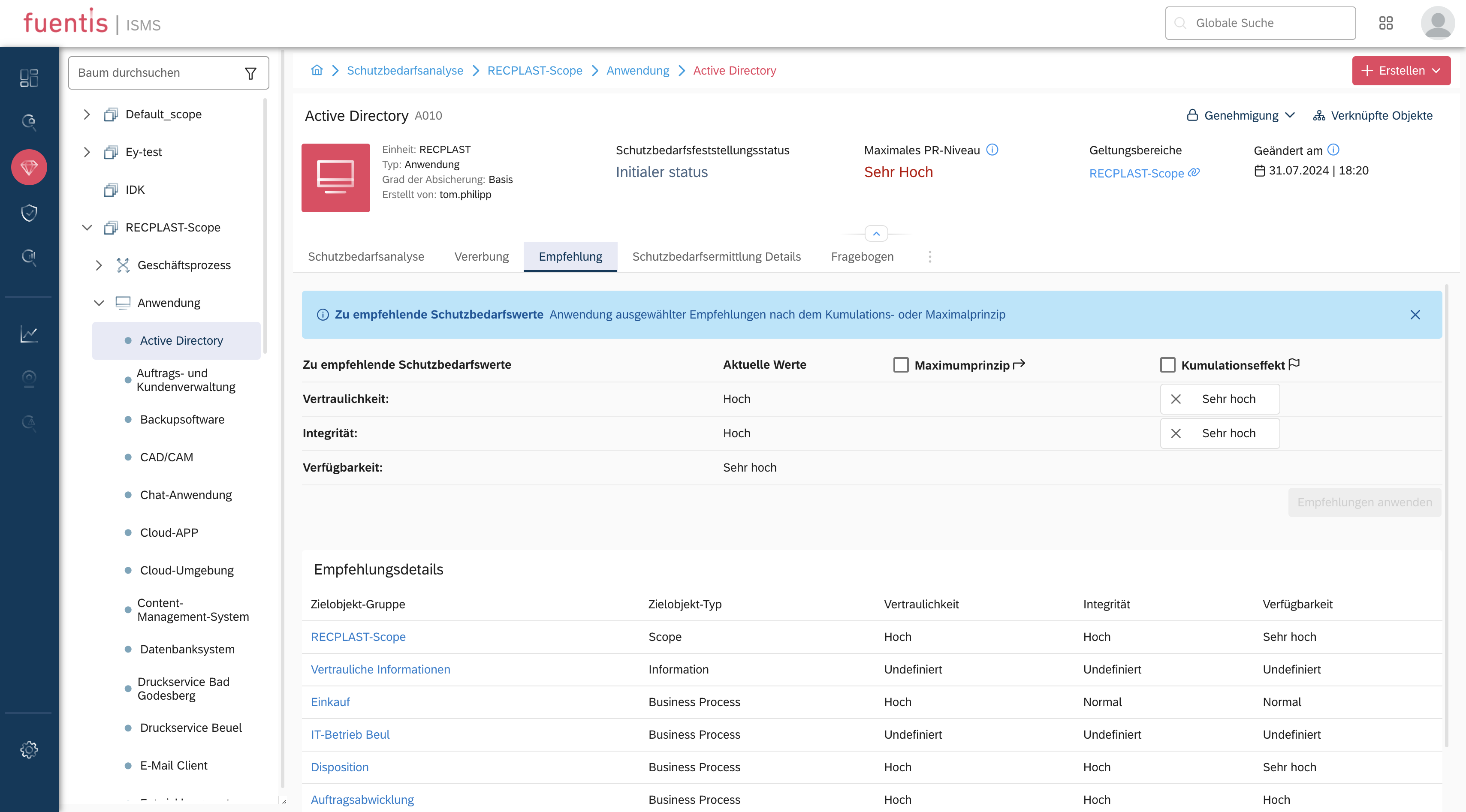Open the Vertrauliche Informationen link
1466x812 pixels.
pyautogui.click(x=380, y=669)
